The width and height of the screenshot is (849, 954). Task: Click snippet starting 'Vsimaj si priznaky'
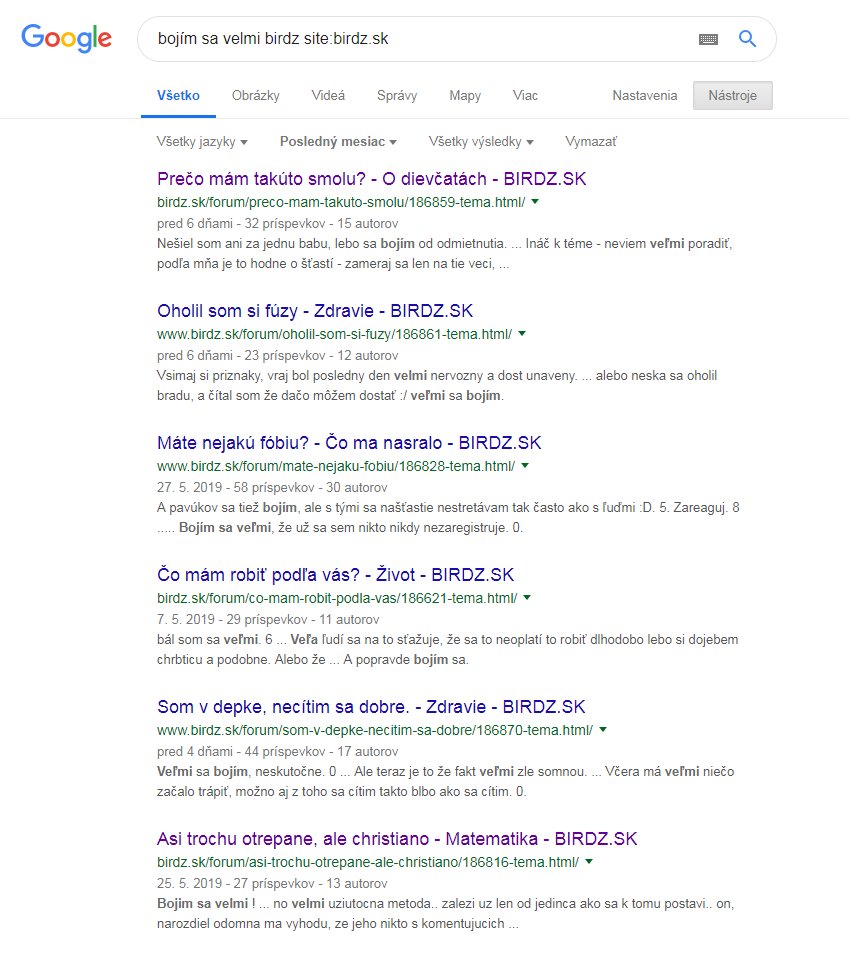[437, 386]
